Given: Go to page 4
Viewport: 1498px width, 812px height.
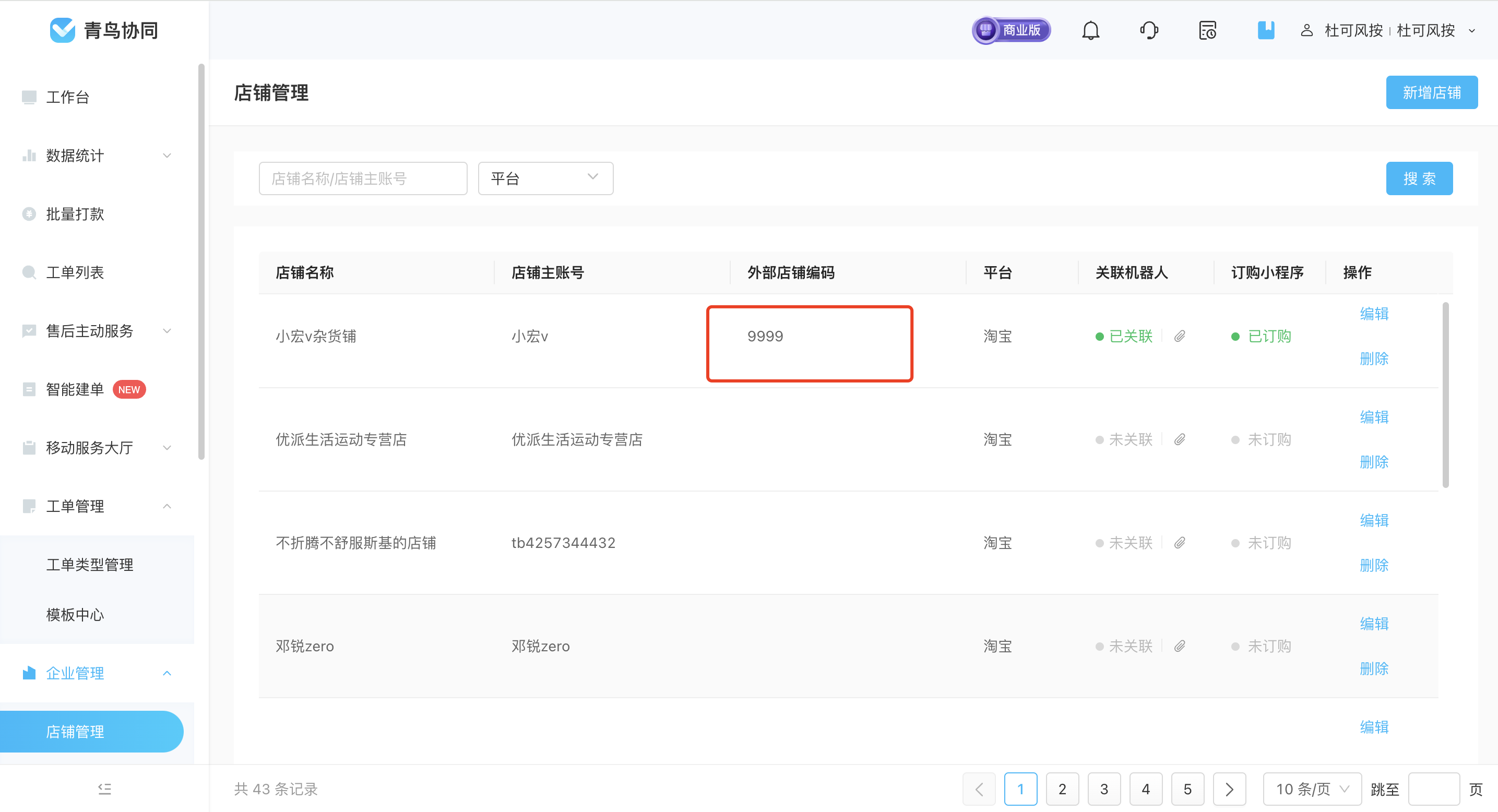Looking at the screenshot, I should (x=1146, y=789).
